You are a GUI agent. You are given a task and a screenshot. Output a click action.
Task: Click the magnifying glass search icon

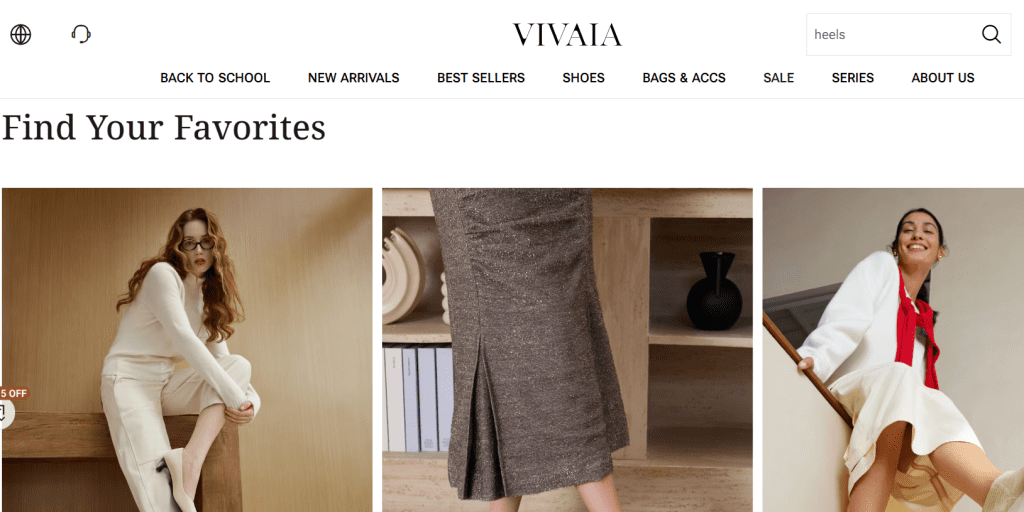991,34
